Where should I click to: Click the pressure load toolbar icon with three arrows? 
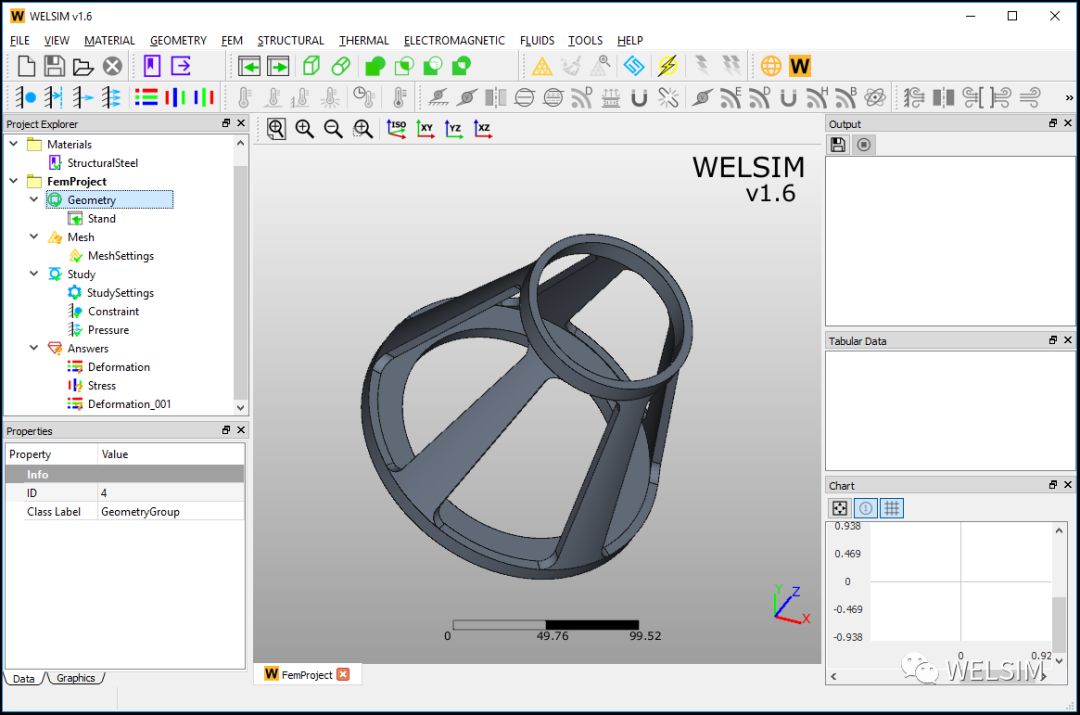click(x=111, y=97)
